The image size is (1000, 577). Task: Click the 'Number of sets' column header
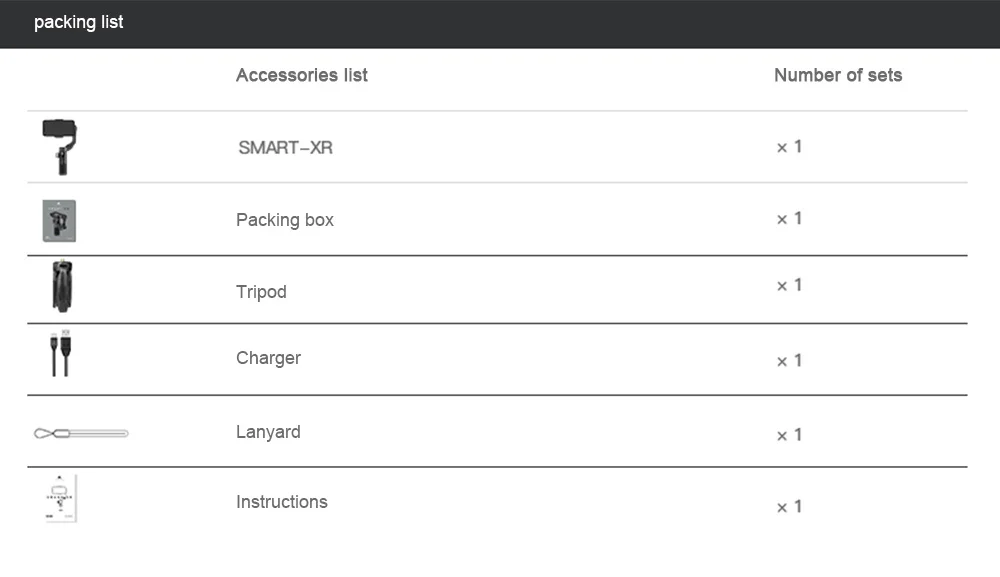[838, 75]
